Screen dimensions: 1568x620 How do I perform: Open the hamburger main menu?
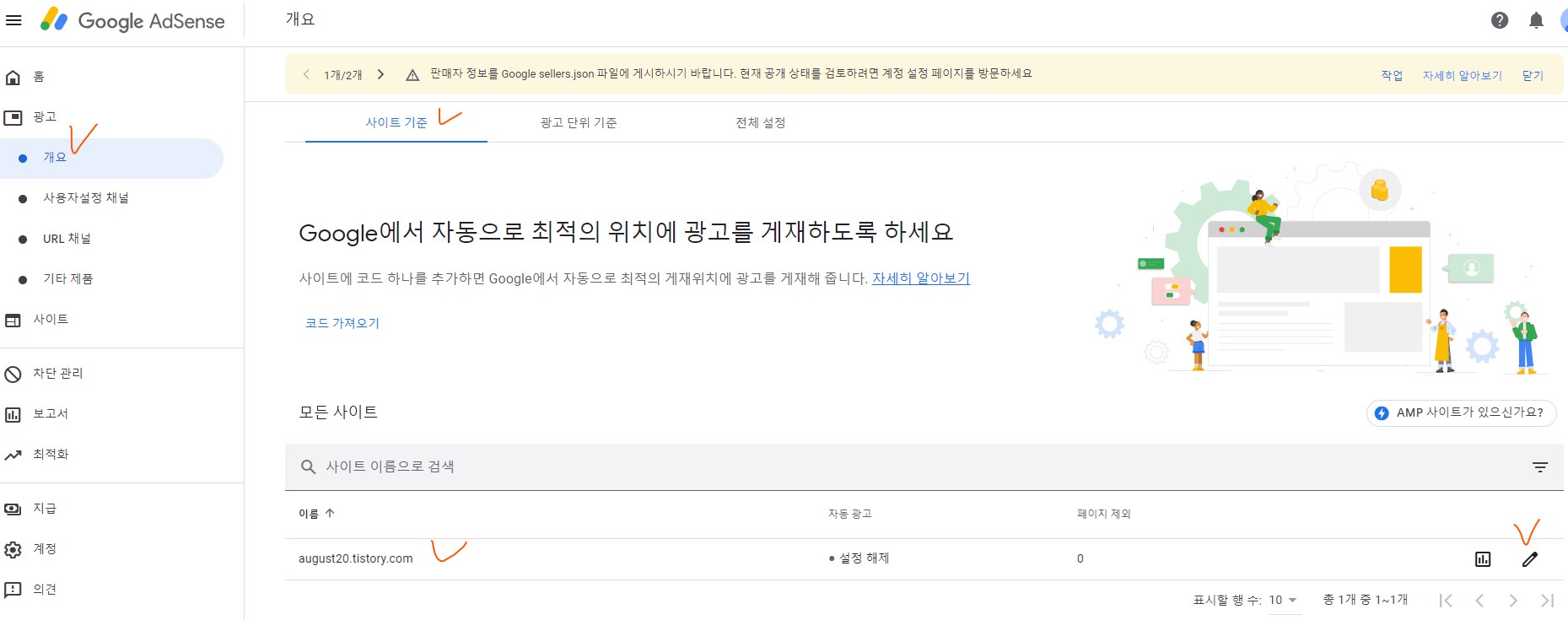tap(13, 20)
